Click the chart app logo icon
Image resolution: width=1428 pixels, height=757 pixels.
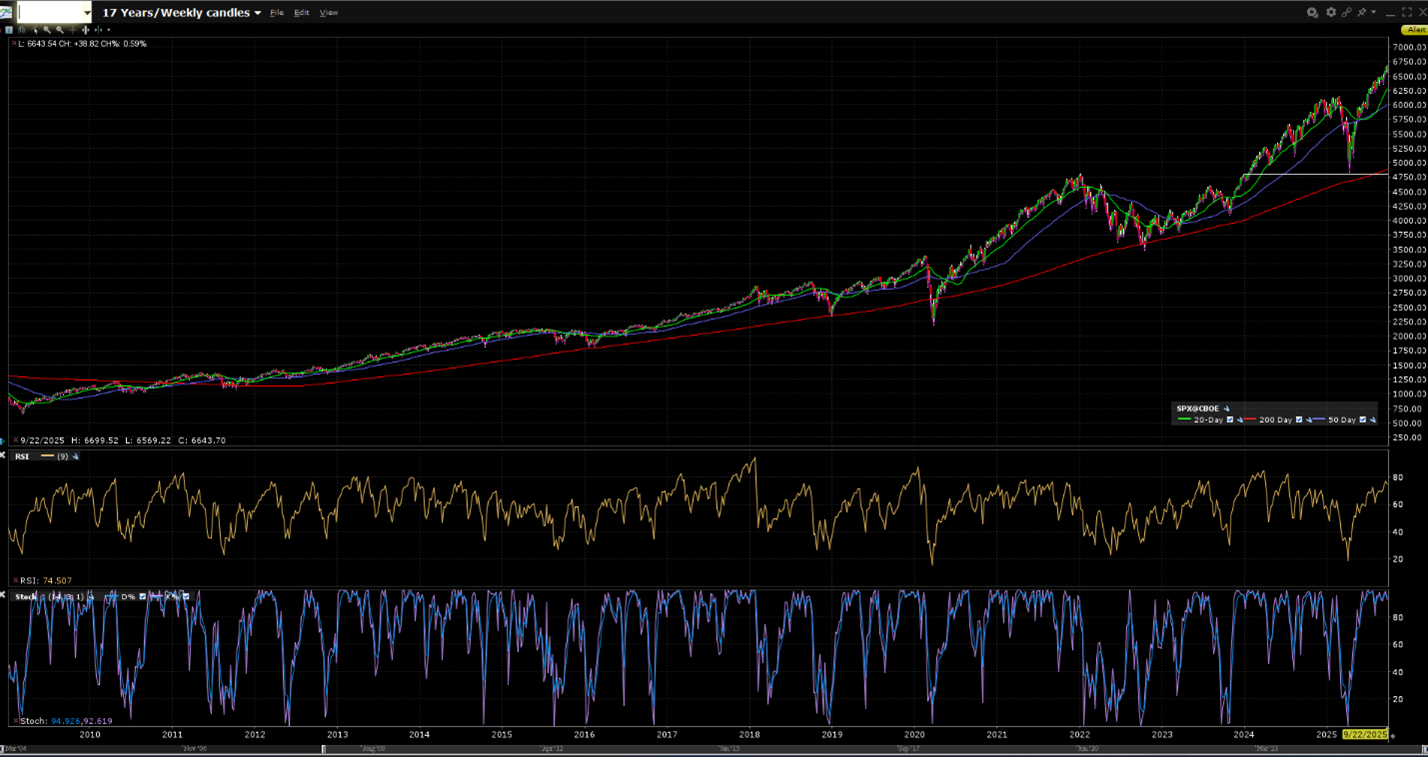point(8,12)
